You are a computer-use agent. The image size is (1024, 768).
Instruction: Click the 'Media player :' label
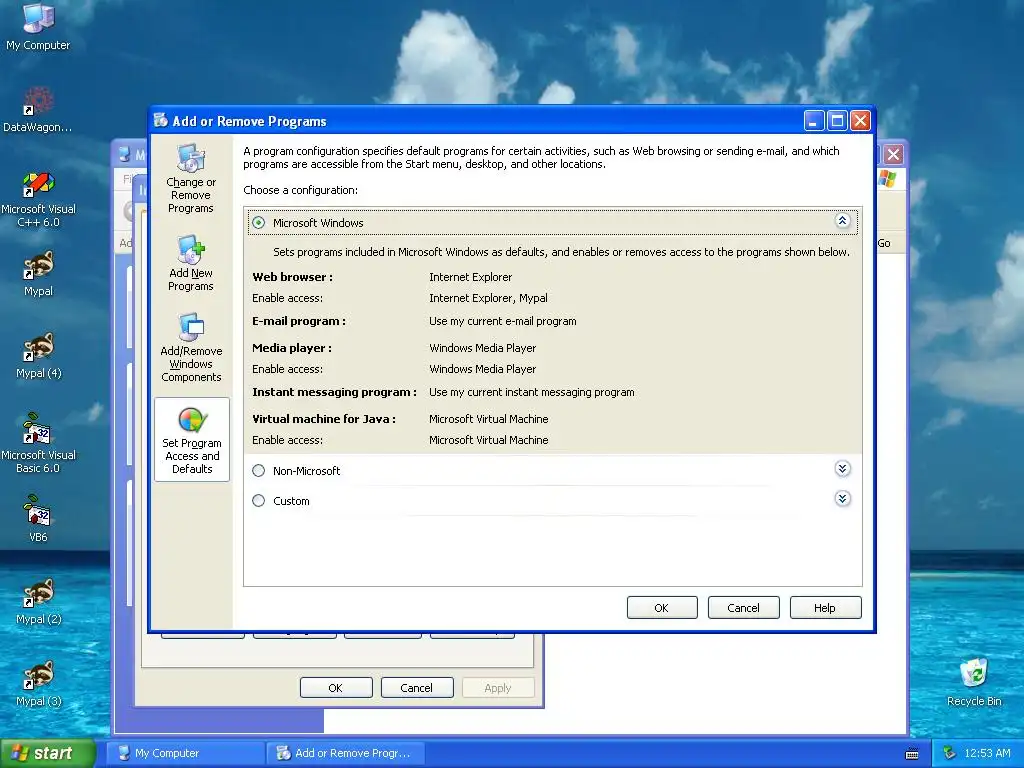tap(292, 348)
